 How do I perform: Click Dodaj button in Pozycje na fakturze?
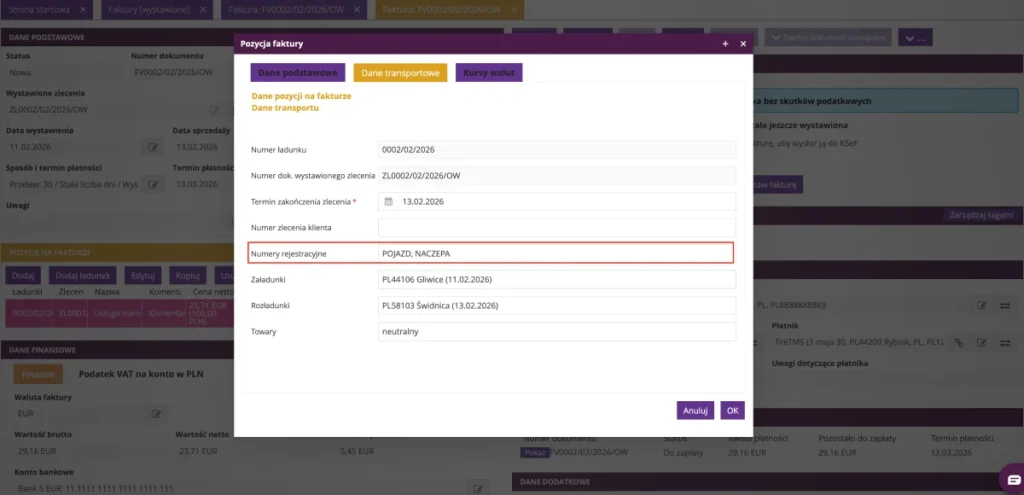[24, 275]
